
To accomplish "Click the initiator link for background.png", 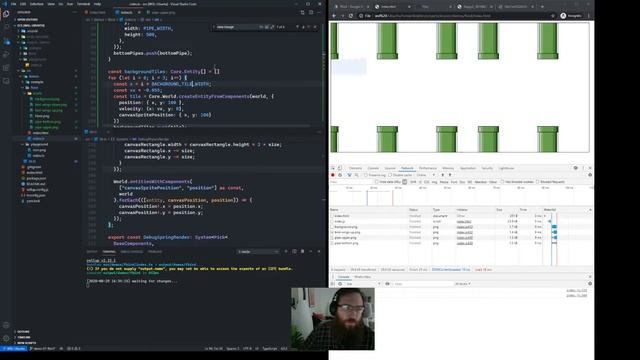I will (464, 227).
